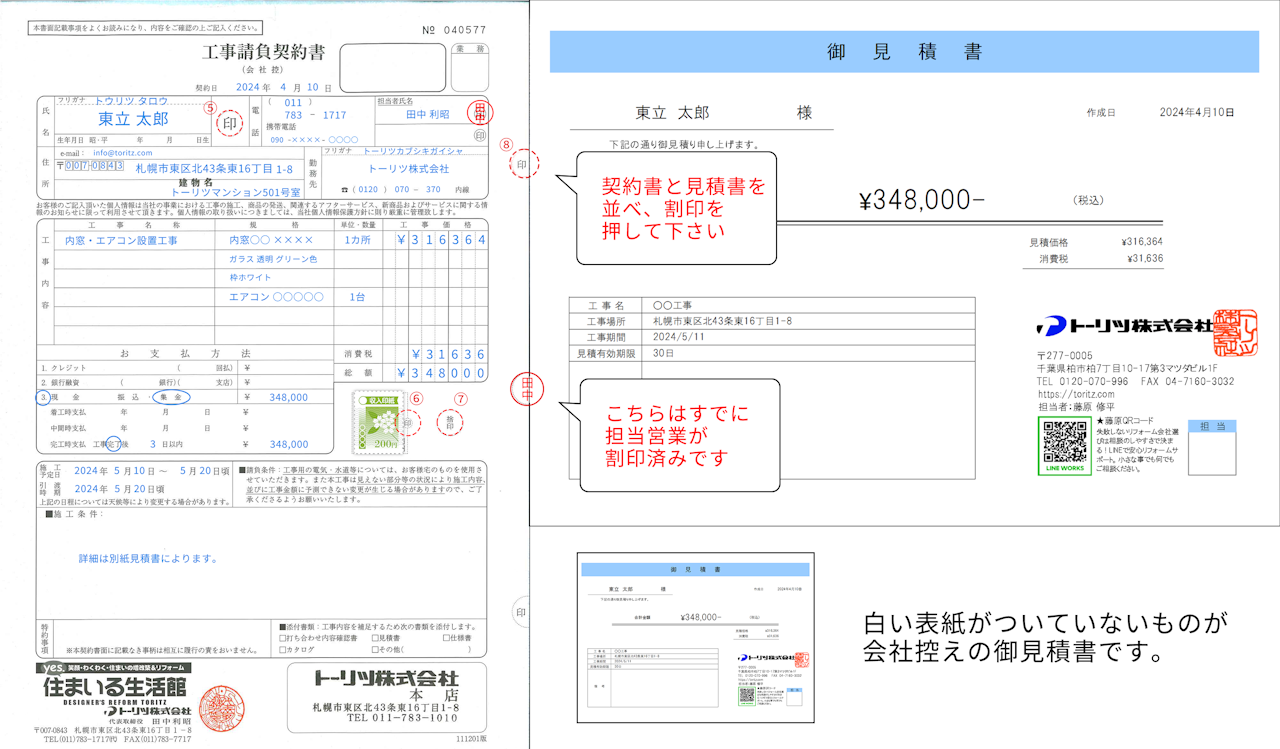The height and width of the screenshot is (749, 1280).
Task: Click the 工事期間 2024/5/11 row
Action: [x=771, y=338]
